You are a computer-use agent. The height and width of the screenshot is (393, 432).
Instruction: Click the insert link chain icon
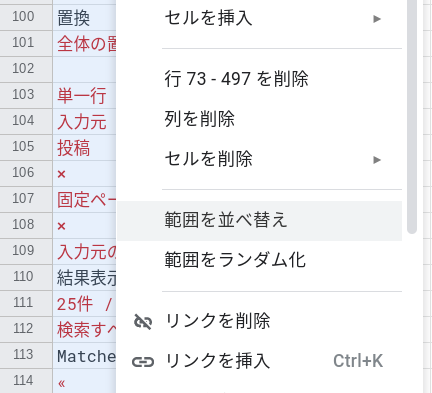click(x=143, y=362)
